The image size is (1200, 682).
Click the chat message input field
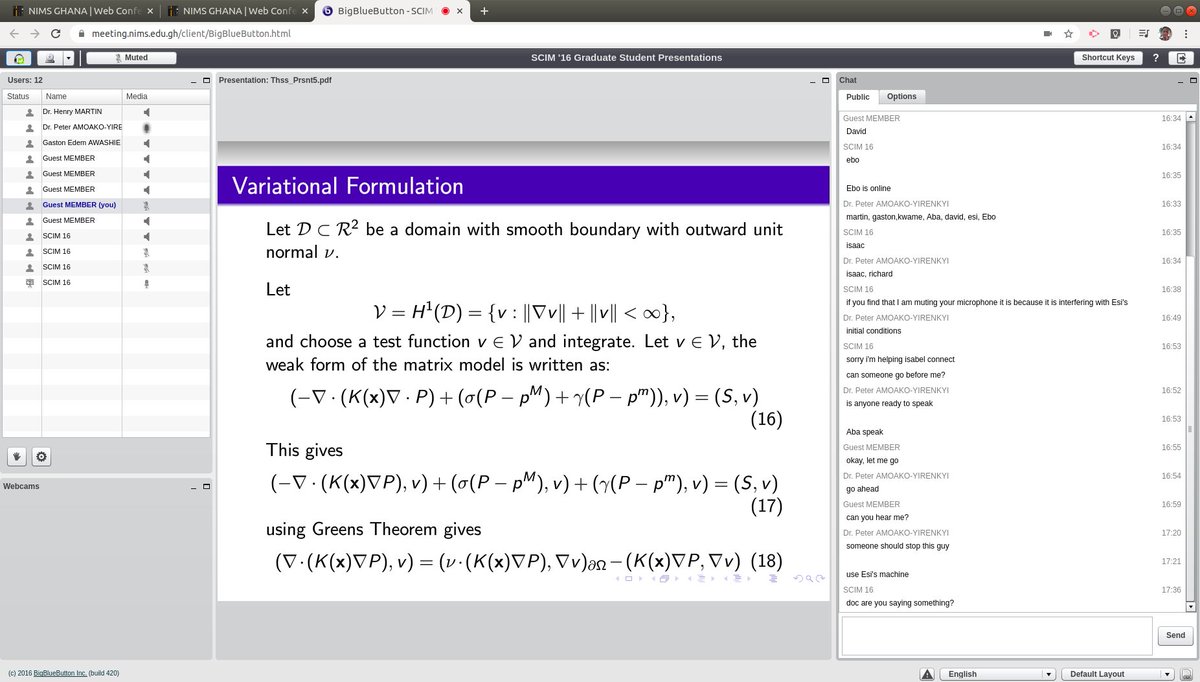click(997, 636)
